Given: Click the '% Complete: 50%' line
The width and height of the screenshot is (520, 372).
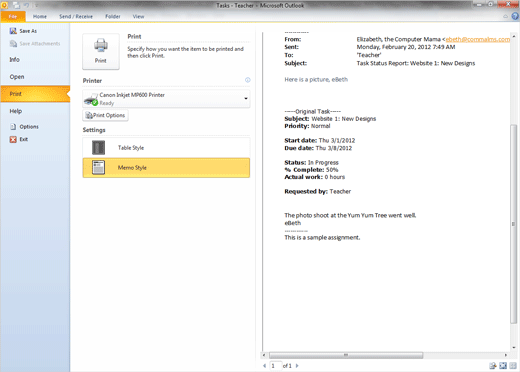Looking at the screenshot, I should [x=311, y=170].
